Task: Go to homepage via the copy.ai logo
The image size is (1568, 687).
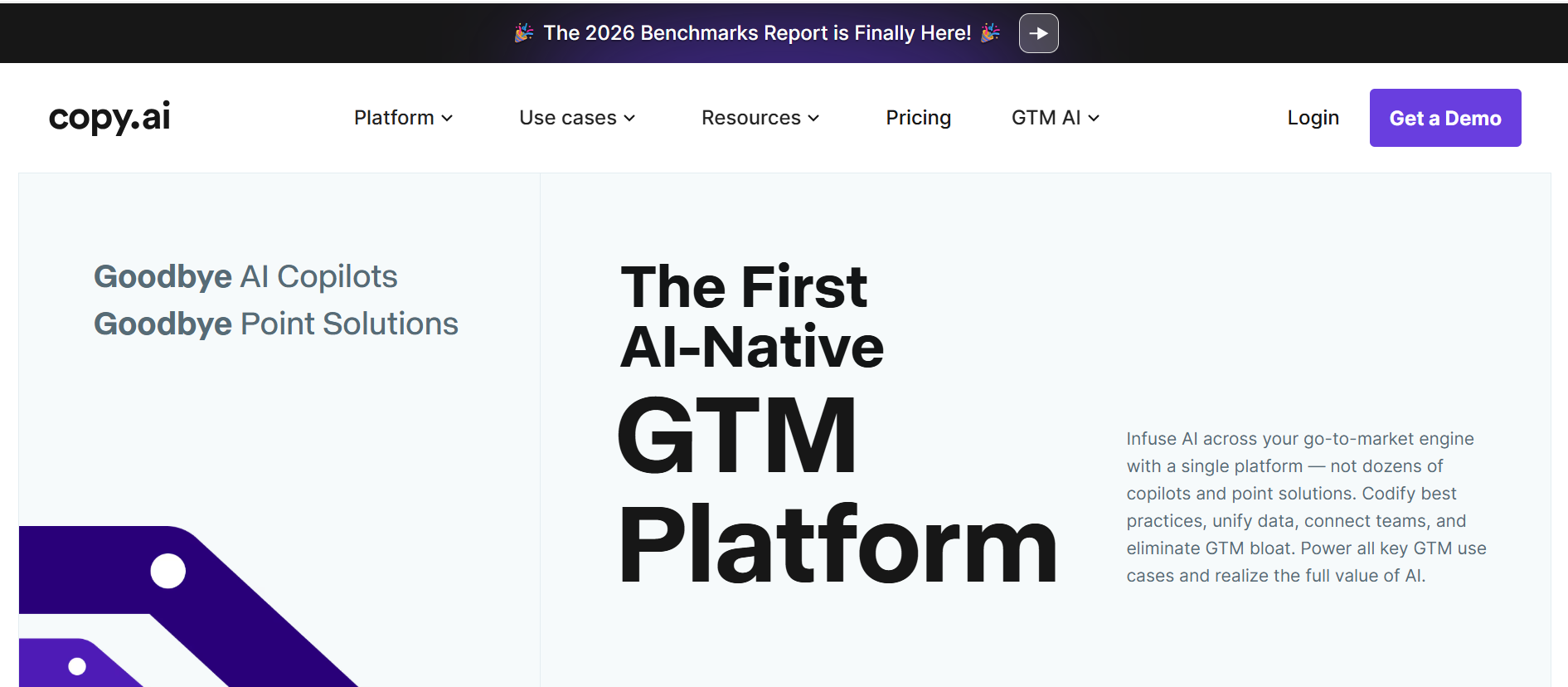Action: point(109,117)
